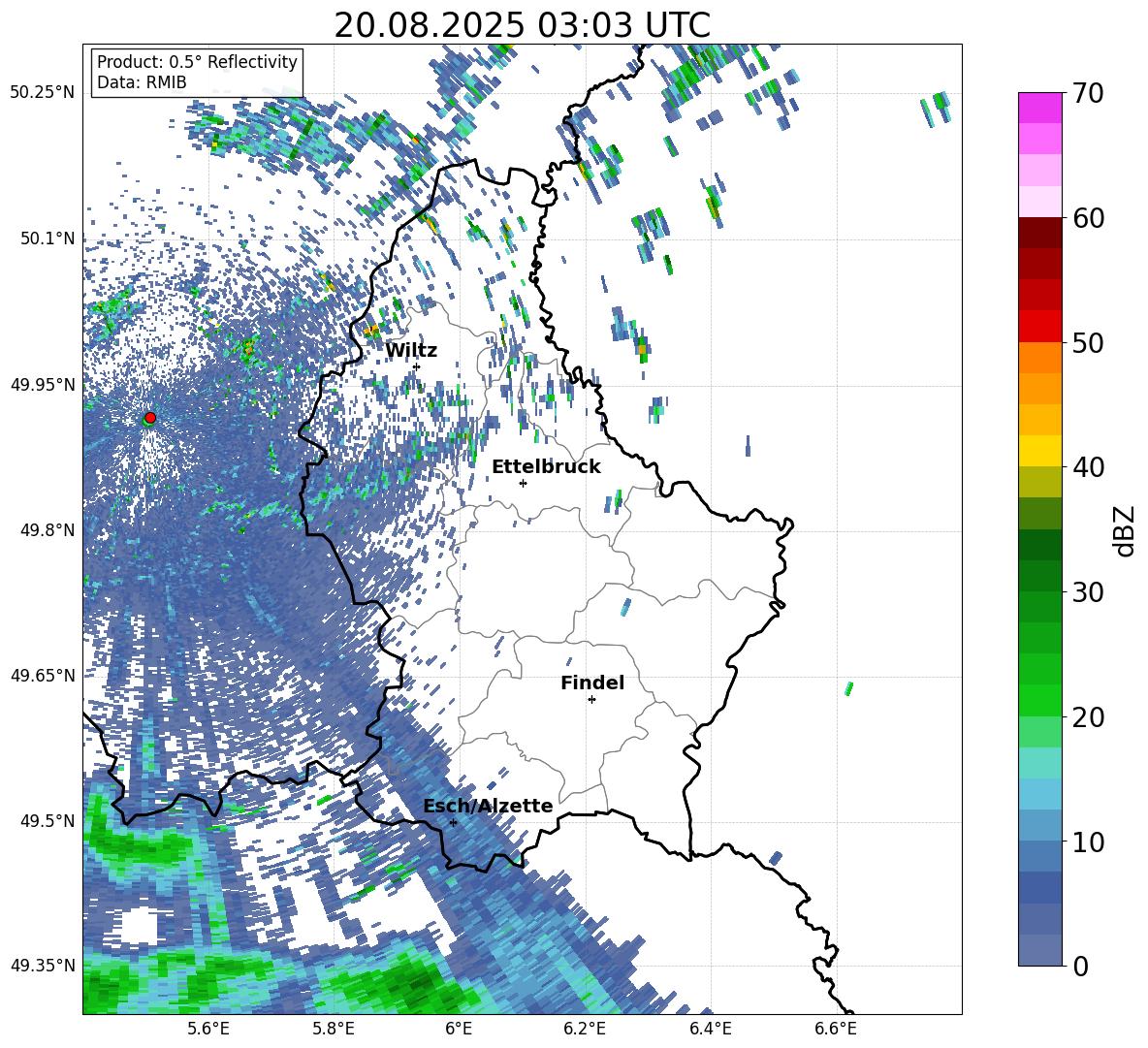
Task: Click the red radar site marker
Action: (150, 418)
